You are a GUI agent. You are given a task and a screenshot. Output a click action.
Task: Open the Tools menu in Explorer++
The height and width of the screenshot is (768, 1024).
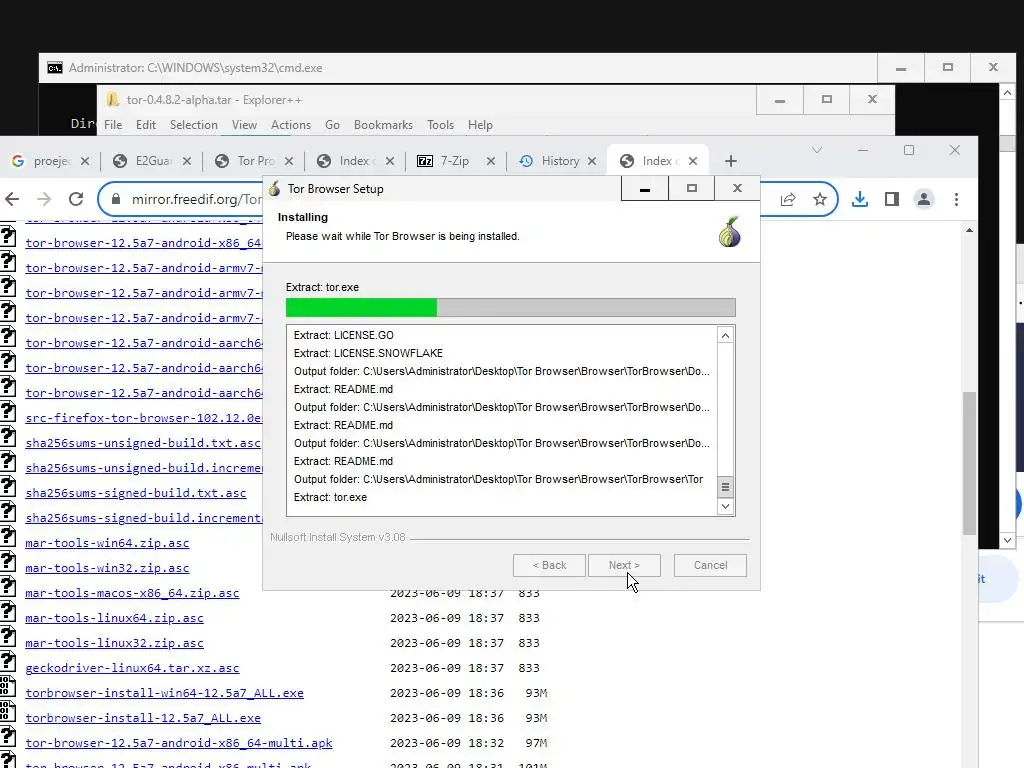pyautogui.click(x=440, y=125)
